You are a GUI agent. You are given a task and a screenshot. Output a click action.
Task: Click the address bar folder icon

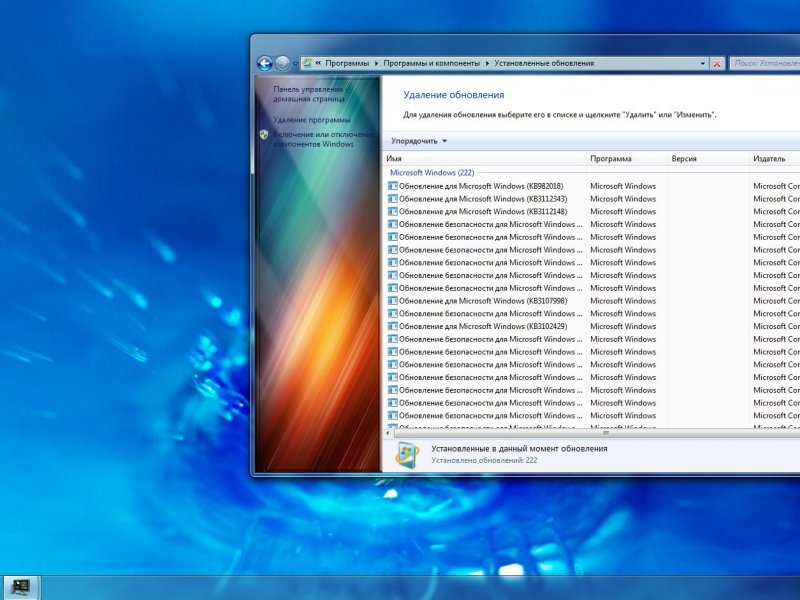pos(307,63)
